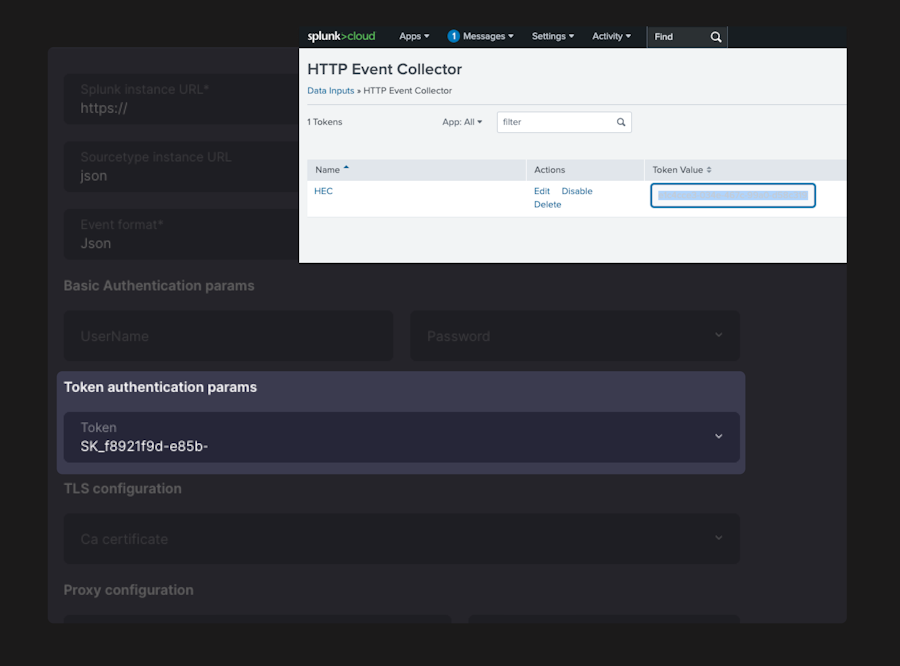Screen dimensions: 900x666
Task: Click the filter search magnifier icon
Action: 621,122
